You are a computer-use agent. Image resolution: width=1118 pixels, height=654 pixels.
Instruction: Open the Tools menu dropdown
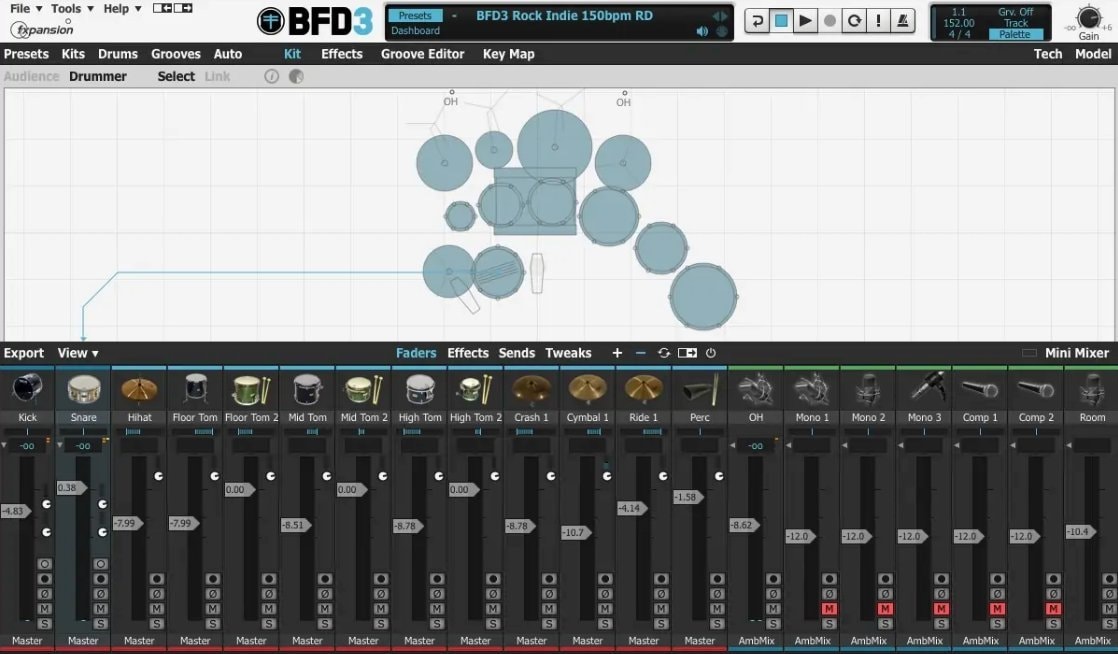click(72, 9)
